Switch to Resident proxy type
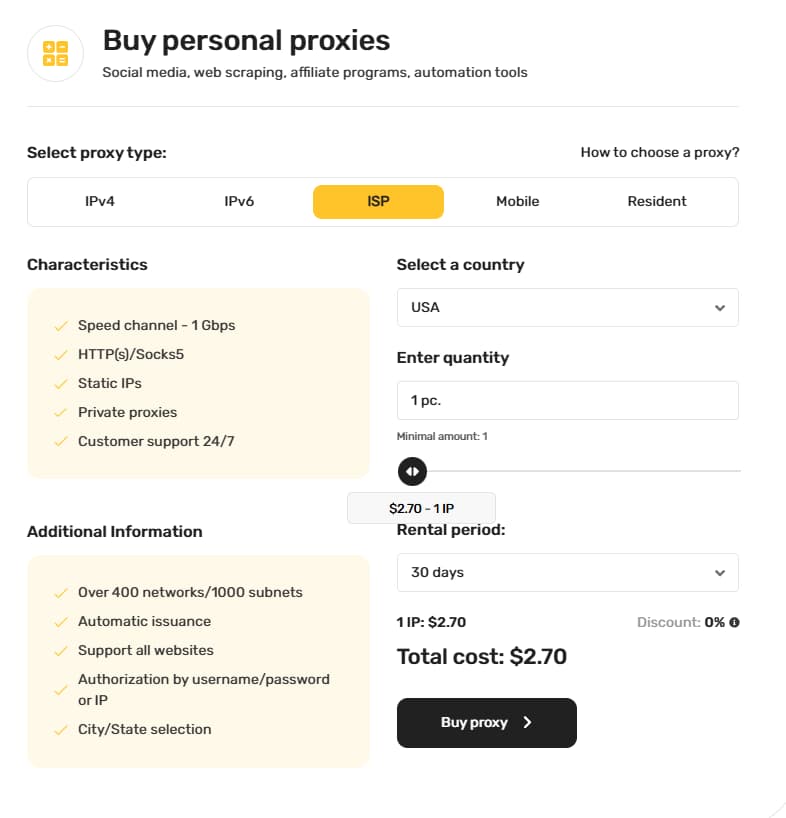The image size is (786, 818). 657,201
